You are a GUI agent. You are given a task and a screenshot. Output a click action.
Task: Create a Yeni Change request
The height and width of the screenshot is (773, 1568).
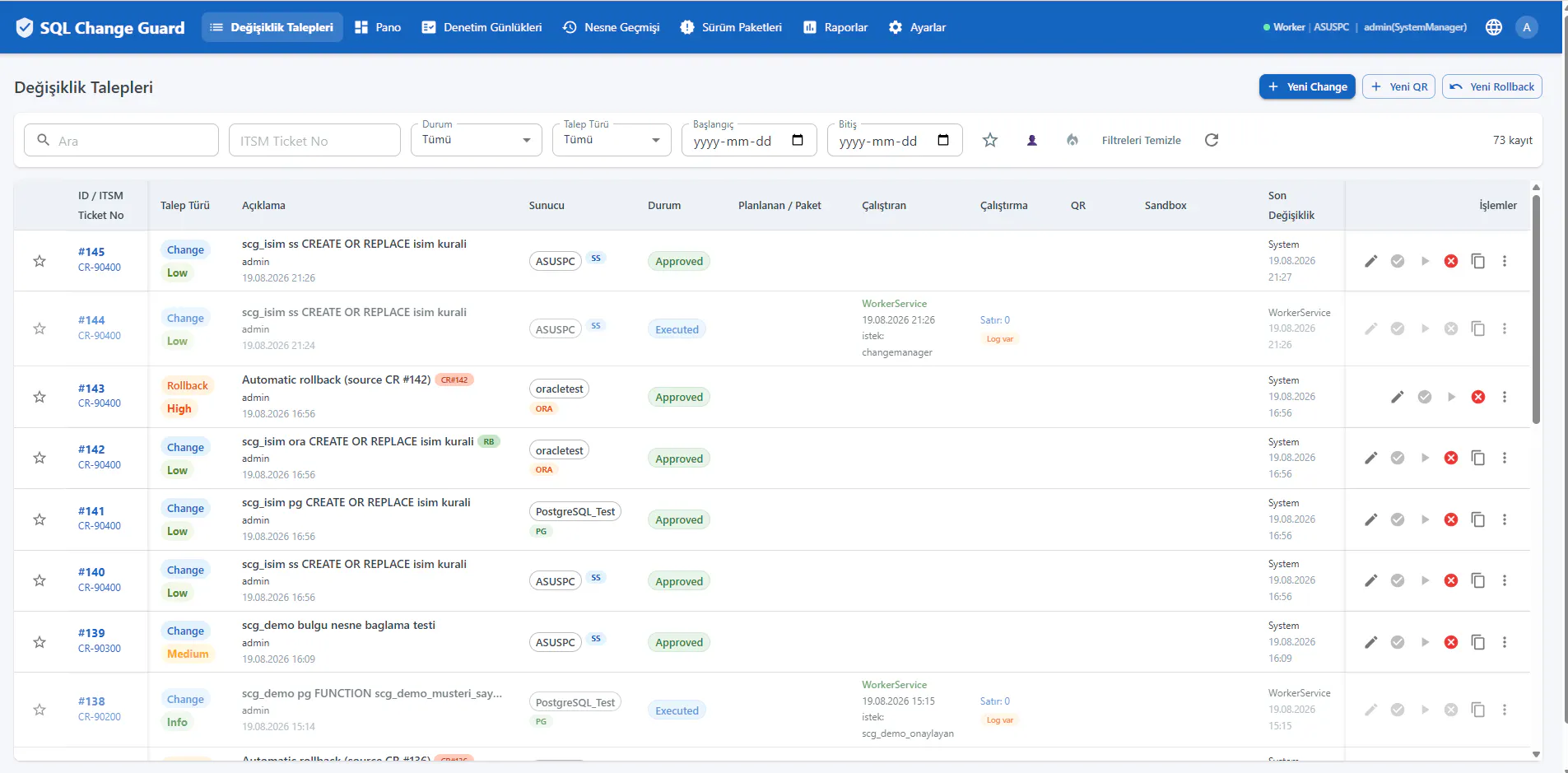[1307, 86]
